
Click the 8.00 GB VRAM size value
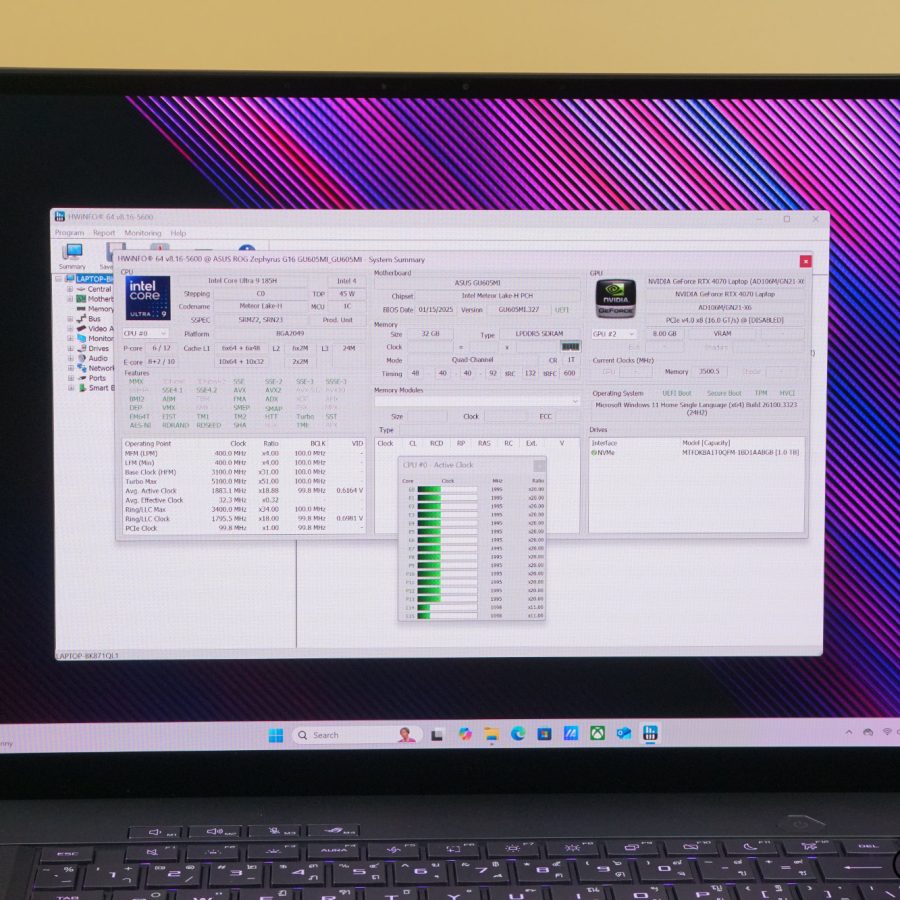[x=665, y=333]
